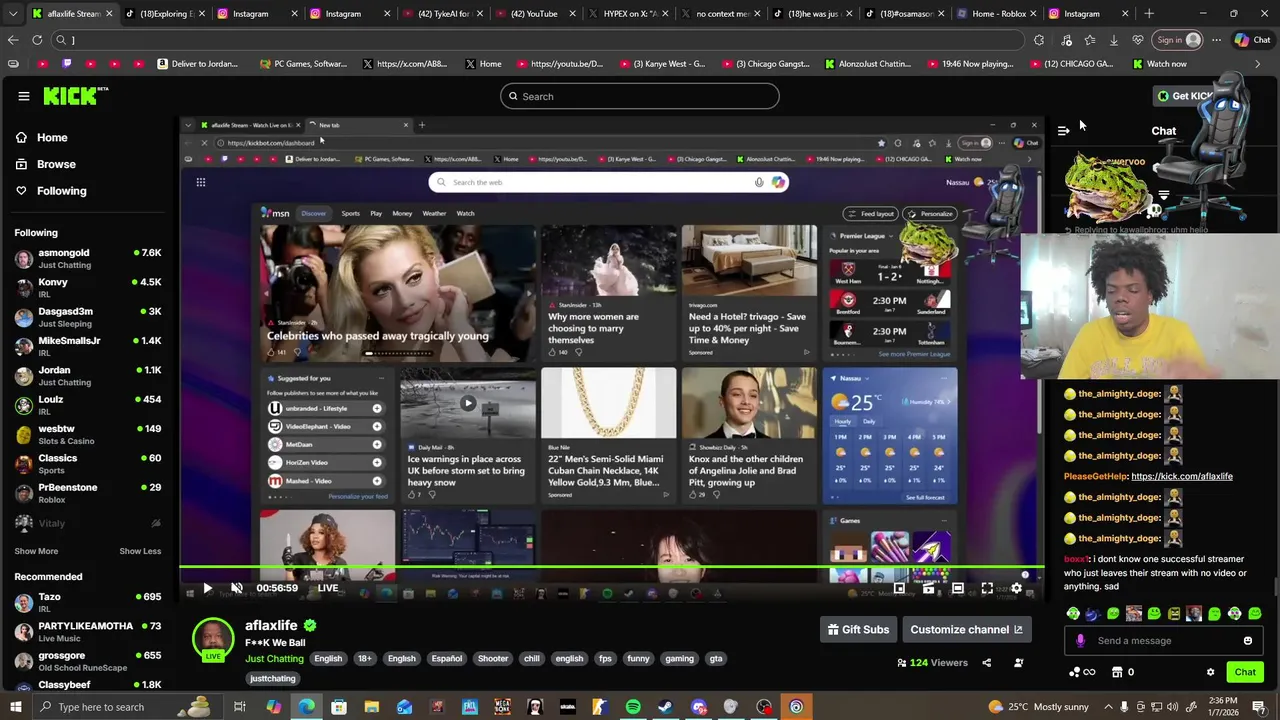Open MikeSmallsJr's channel from Following
Viewport: 1280px width, 720px height.
coord(88,346)
